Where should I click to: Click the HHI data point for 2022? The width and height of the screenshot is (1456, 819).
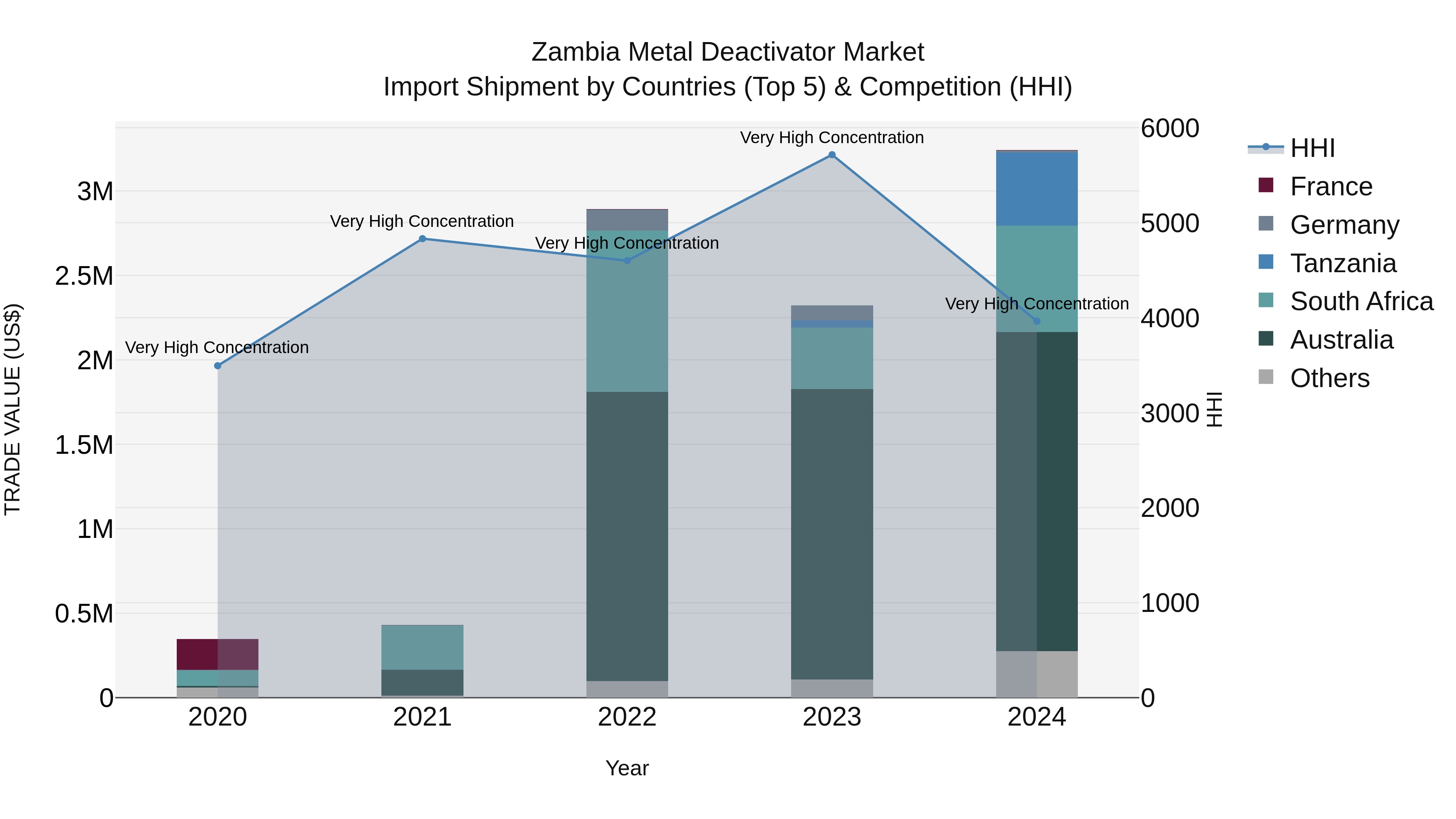click(x=627, y=260)
